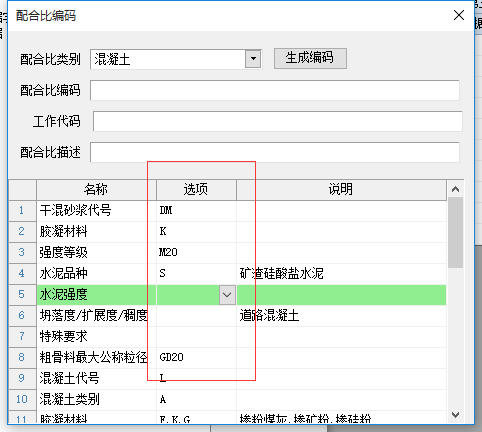Select the 混凝土代号 row name
This screenshot has width=482, height=432.
tap(96, 379)
